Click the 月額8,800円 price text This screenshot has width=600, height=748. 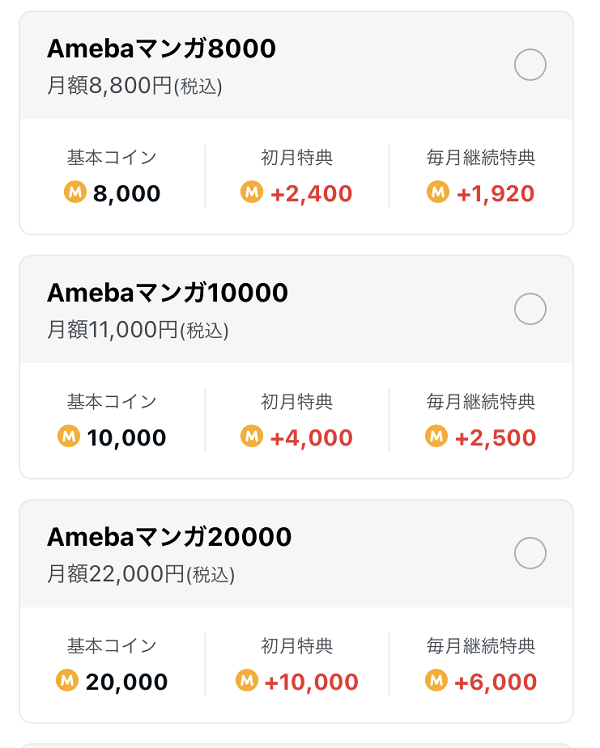[109, 86]
